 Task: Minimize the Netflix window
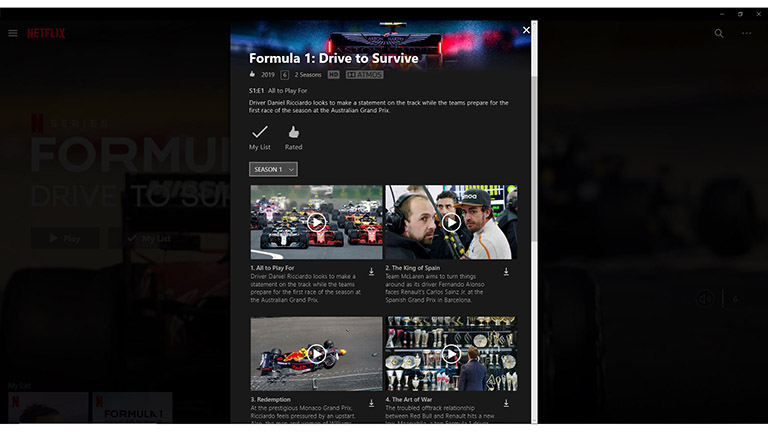721,14
